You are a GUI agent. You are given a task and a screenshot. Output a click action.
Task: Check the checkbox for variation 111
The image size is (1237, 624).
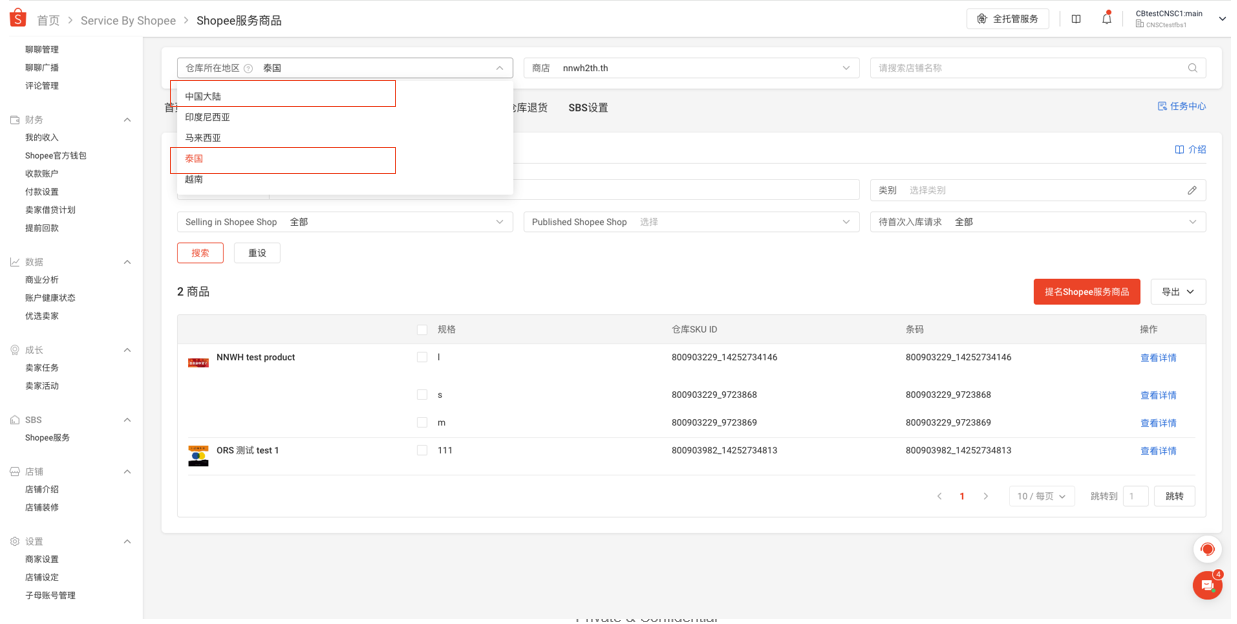[422, 451]
